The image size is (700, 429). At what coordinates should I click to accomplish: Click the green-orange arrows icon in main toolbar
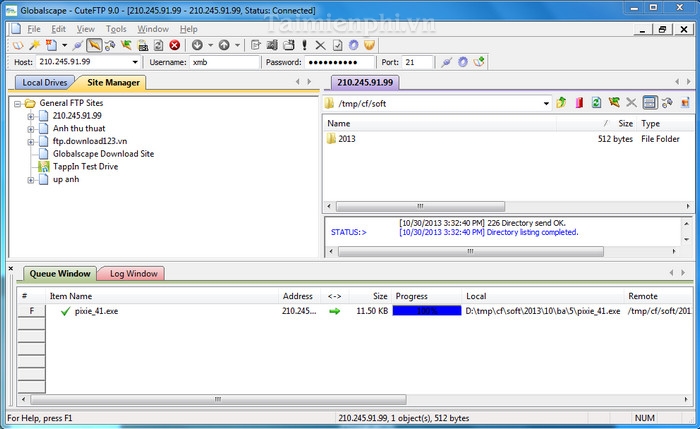(x=126, y=45)
